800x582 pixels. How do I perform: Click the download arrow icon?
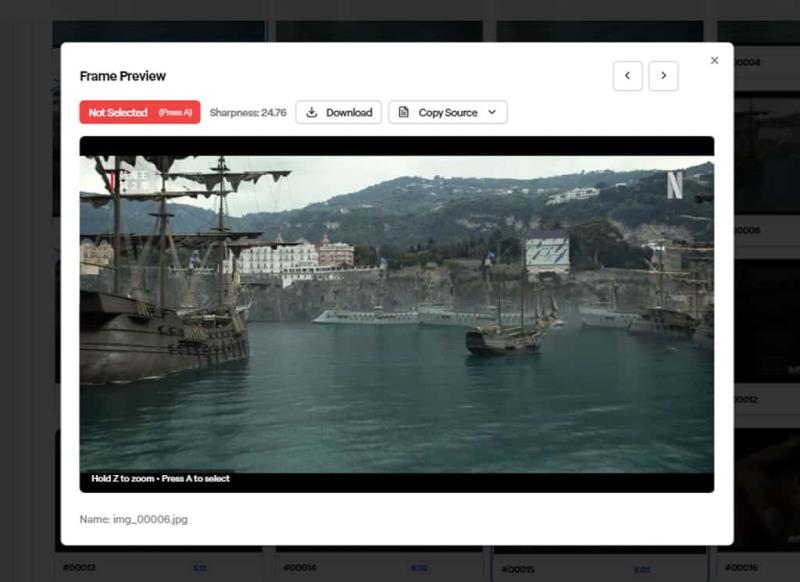(x=312, y=113)
